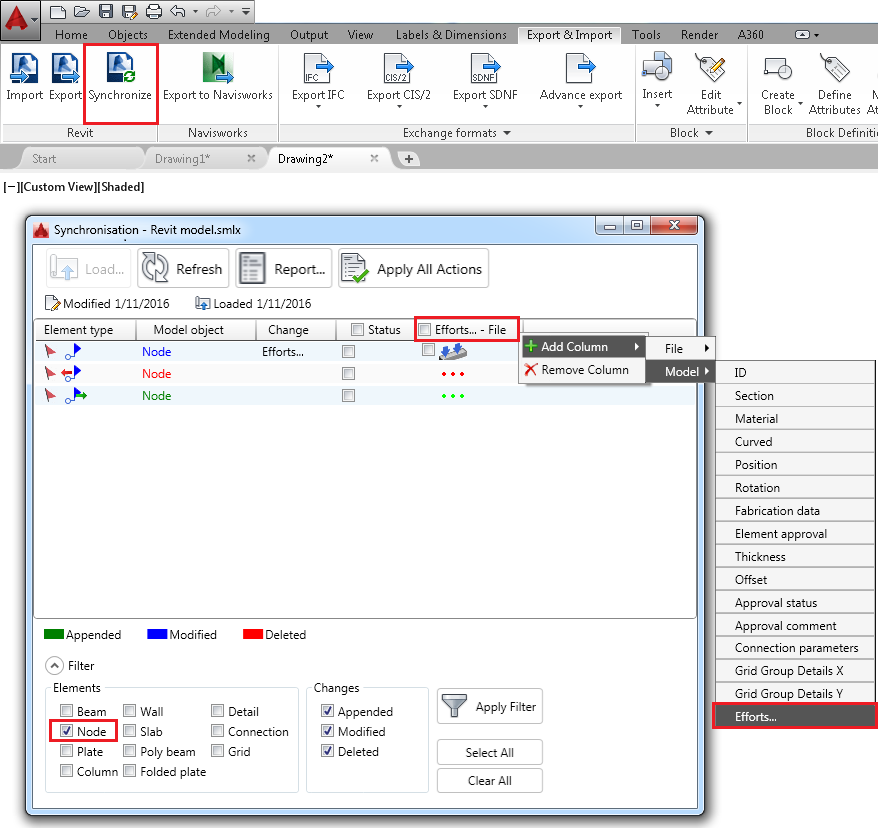Click the efforts import icon in first Node row
Viewport: 878px width, 828px height.
[453, 352]
